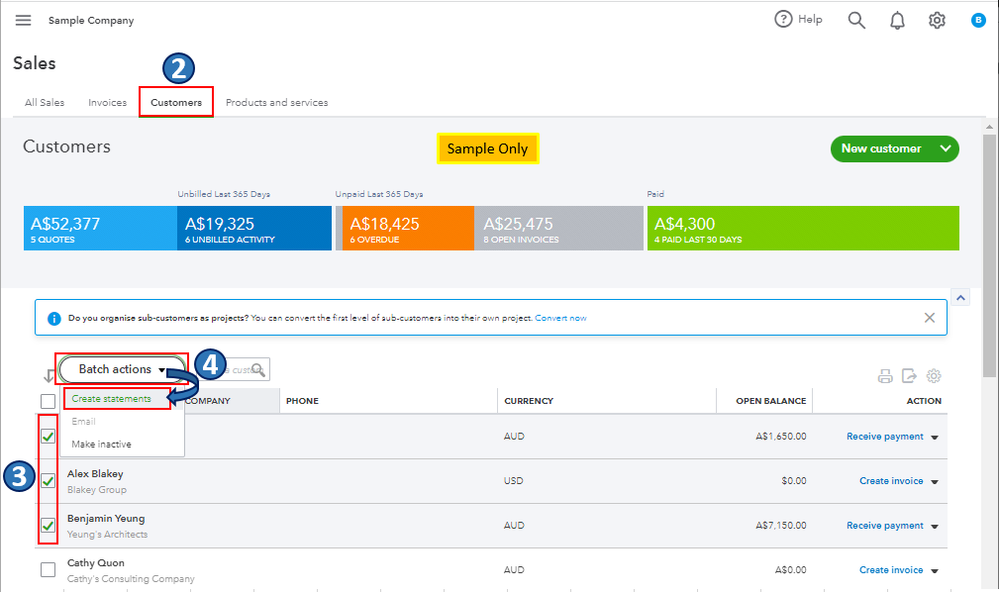The width and height of the screenshot is (999, 592).
Task: Switch to the Invoices tab
Action: (x=107, y=103)
